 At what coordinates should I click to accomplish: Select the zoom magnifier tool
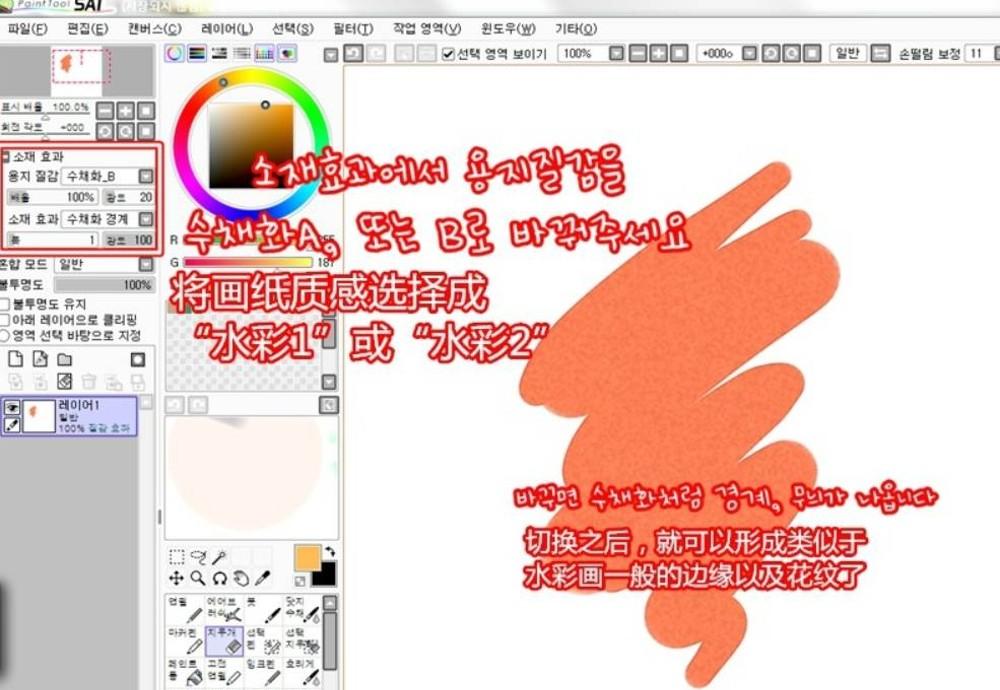click(x=198, y=578)
